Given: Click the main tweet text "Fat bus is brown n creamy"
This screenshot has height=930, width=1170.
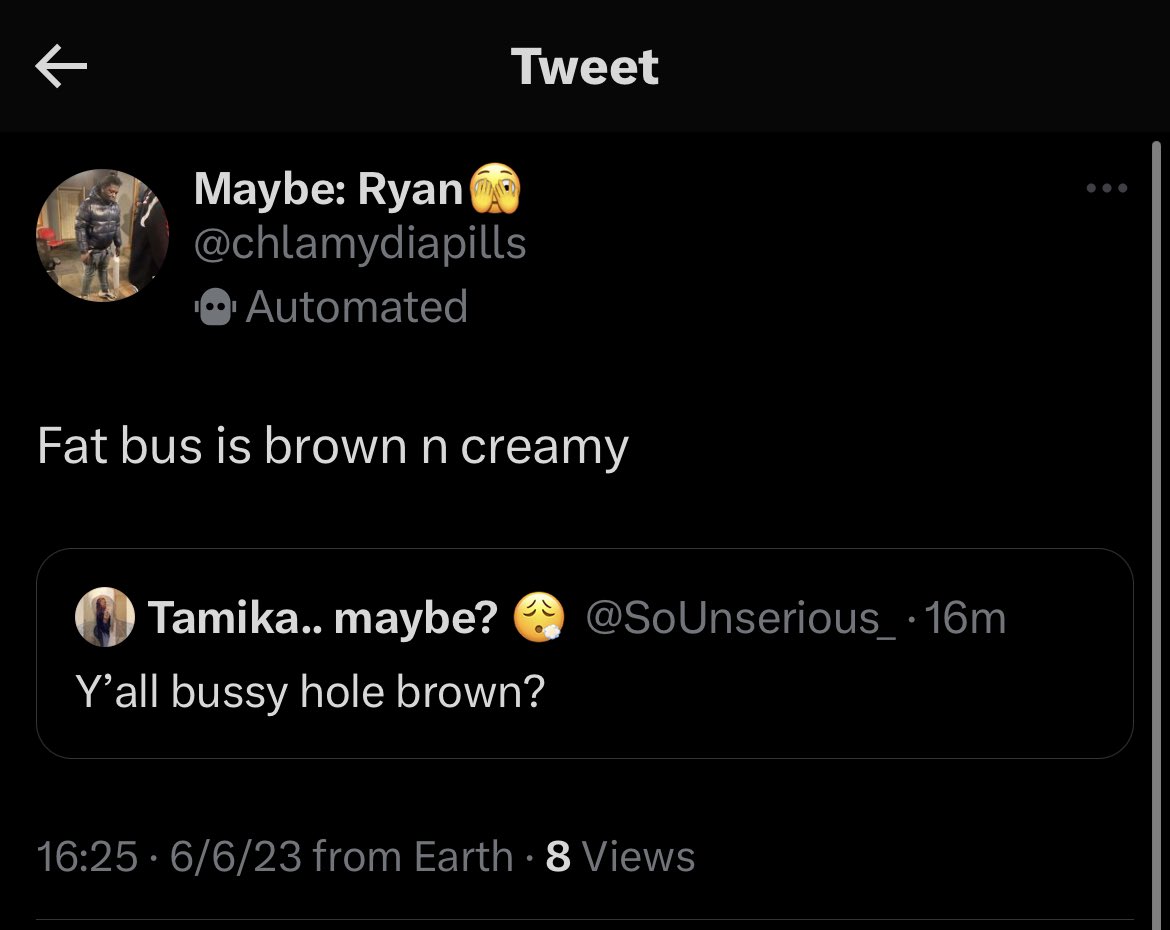Looking at the screenshot, I should [333, 446].
